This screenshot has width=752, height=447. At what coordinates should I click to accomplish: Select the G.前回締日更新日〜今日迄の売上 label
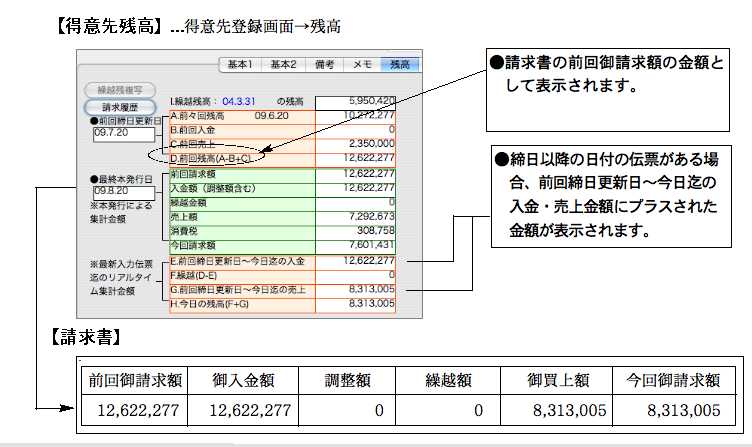(x=237, y=290)
